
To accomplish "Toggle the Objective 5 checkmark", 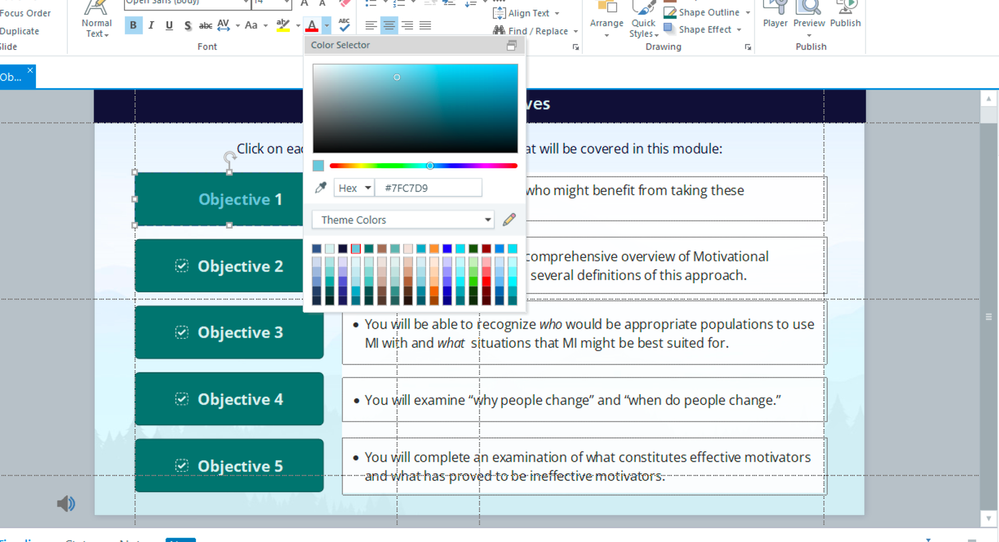I will (x=182, y=466).
